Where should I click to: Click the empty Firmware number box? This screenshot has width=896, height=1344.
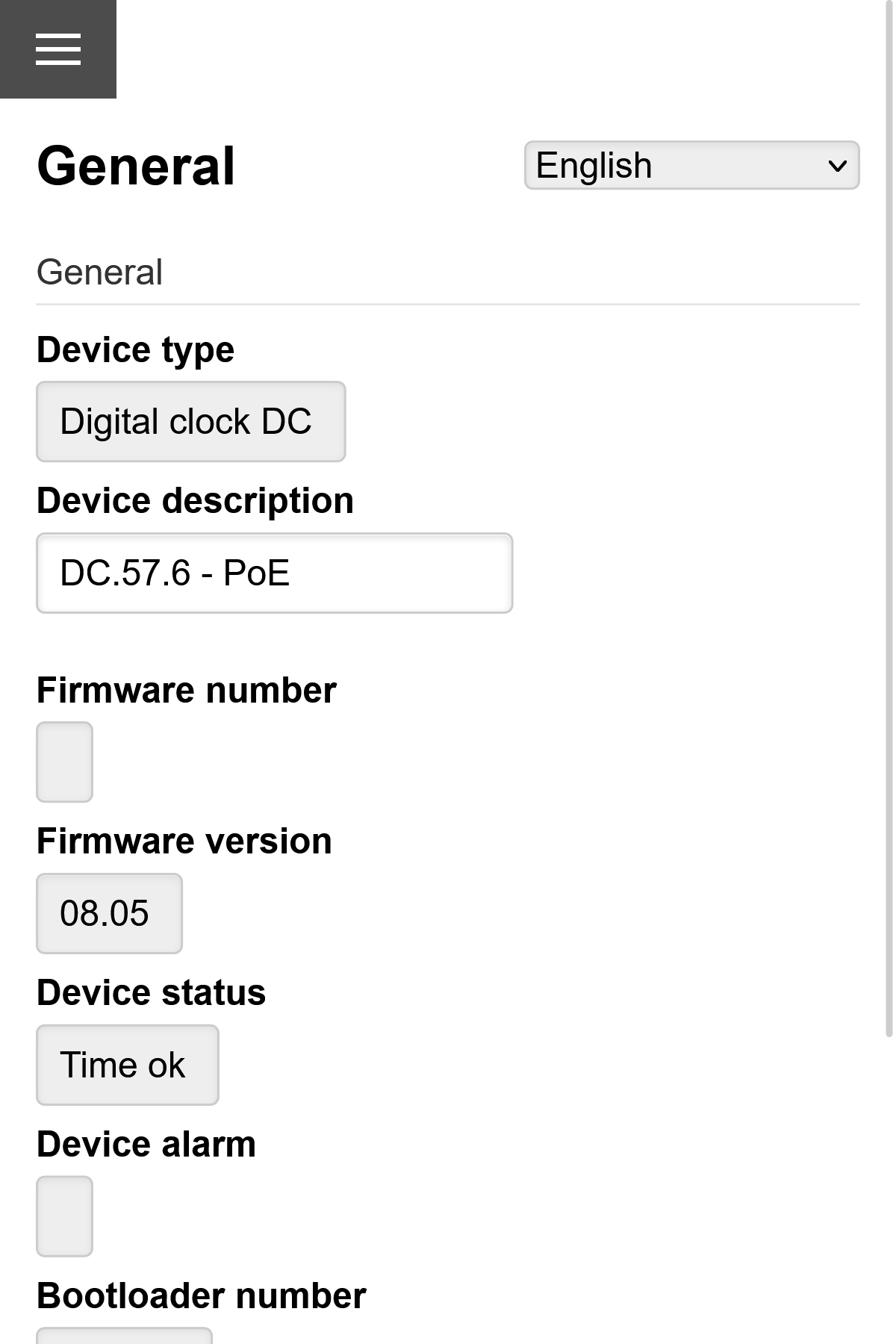[x=64, y=762]
